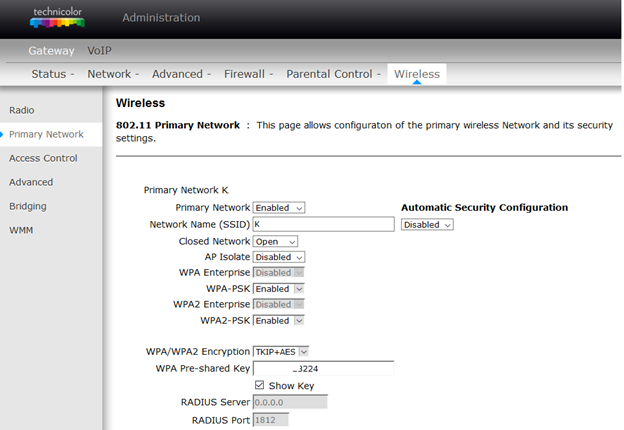
Task: Open the Parental Control menu
Action: tap(334, 74)
